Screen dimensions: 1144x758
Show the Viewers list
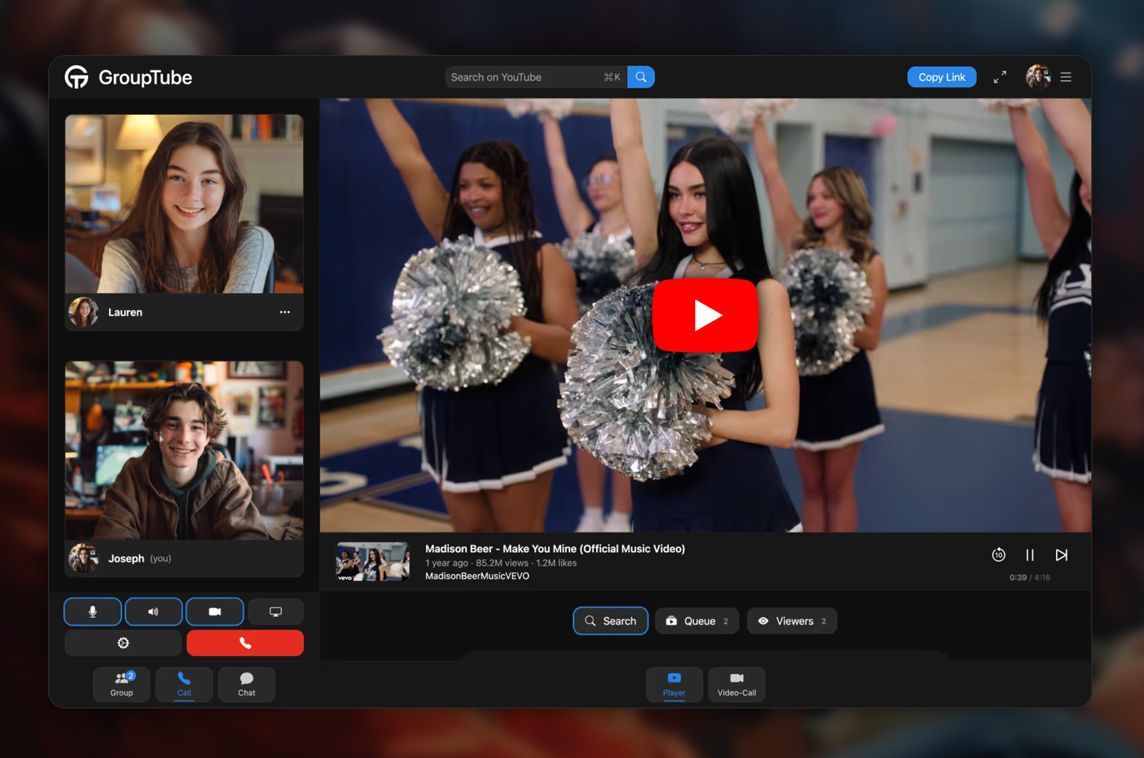pos(792,621)
